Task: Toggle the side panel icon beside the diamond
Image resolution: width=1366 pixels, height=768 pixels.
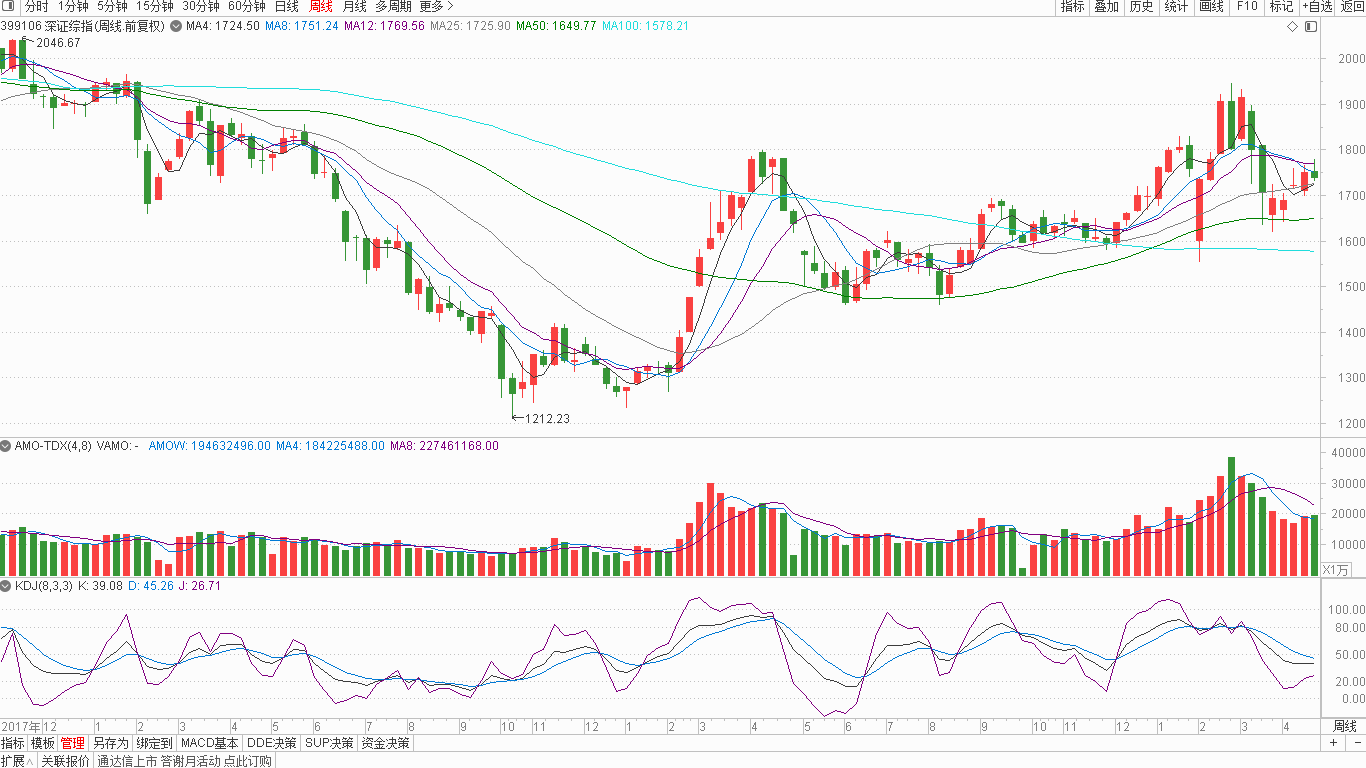Action: pos(1311,26)
